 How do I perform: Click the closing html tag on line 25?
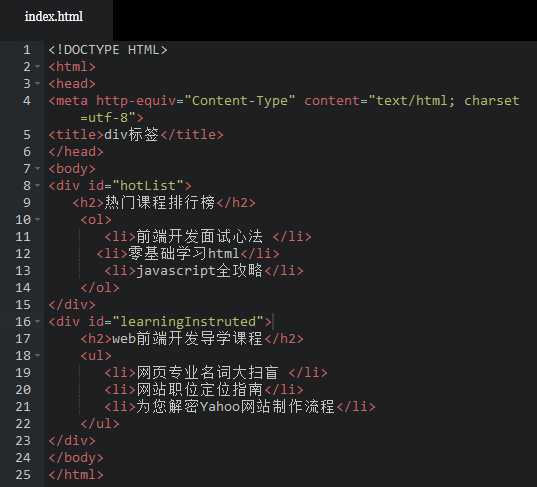coord(76,475)
